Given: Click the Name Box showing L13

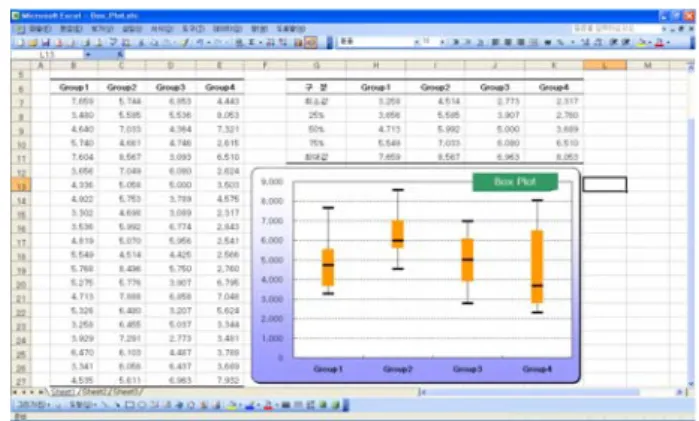Looking at the screenshot, I should click(x=47, y=54).
